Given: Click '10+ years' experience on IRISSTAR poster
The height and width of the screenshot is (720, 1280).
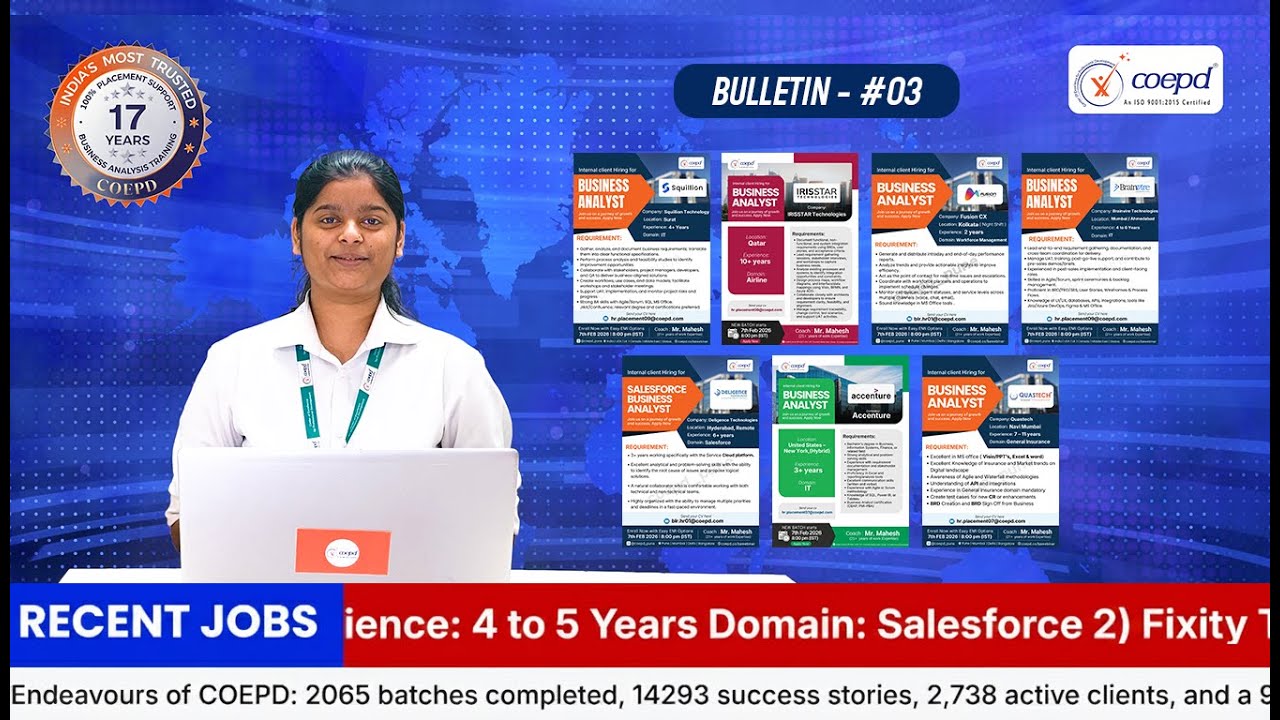Looking at the screenshot, I should coord(756,262).
